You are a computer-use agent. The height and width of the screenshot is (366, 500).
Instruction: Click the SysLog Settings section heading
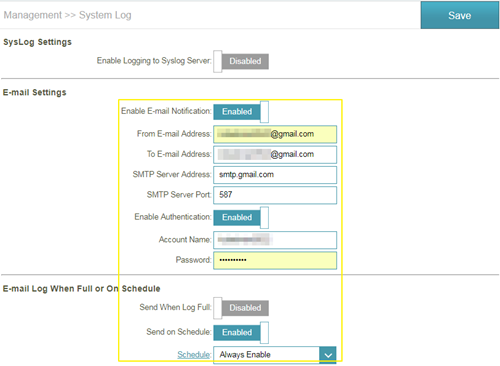(37, 42)
